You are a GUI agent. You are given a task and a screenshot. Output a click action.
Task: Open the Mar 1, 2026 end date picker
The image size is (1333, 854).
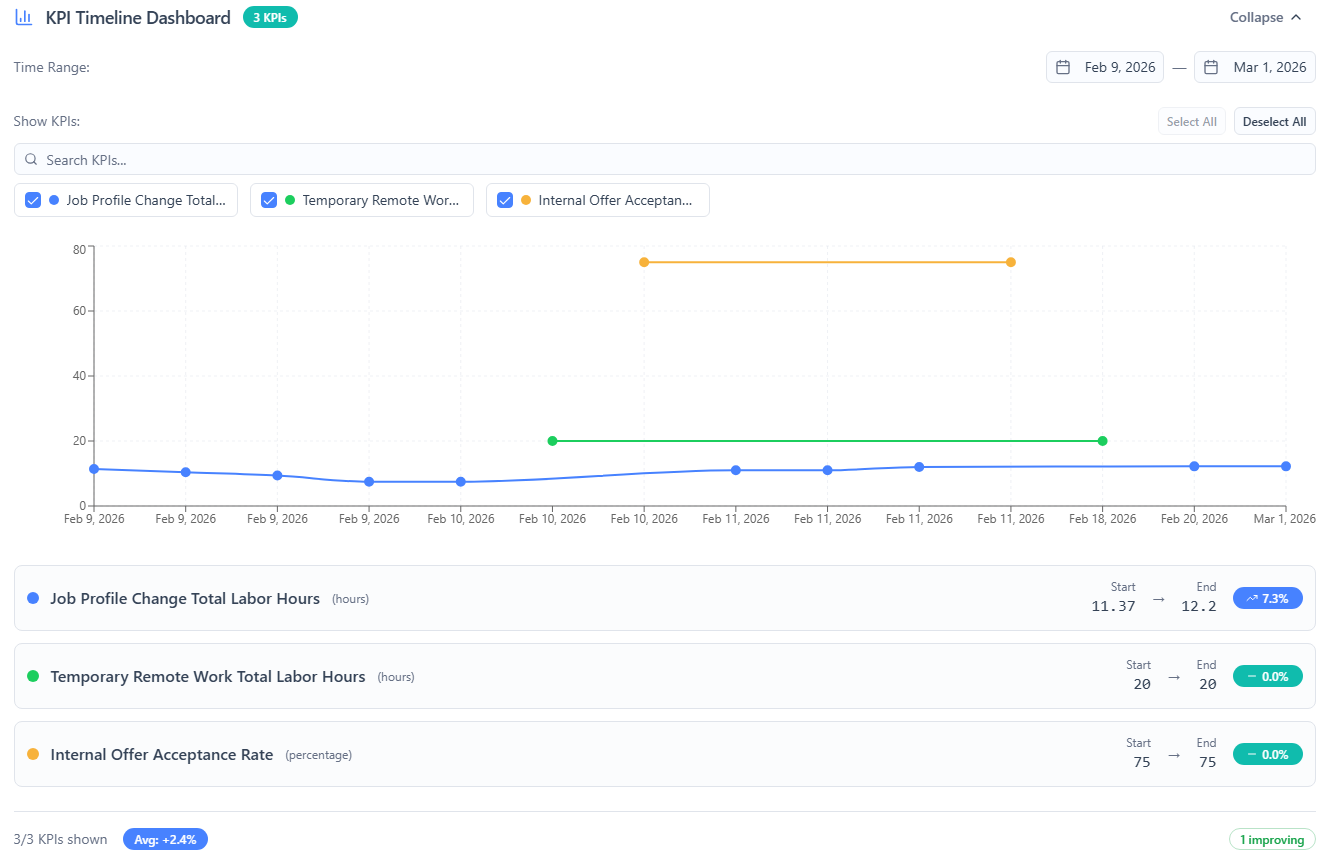coord(1254,66)
